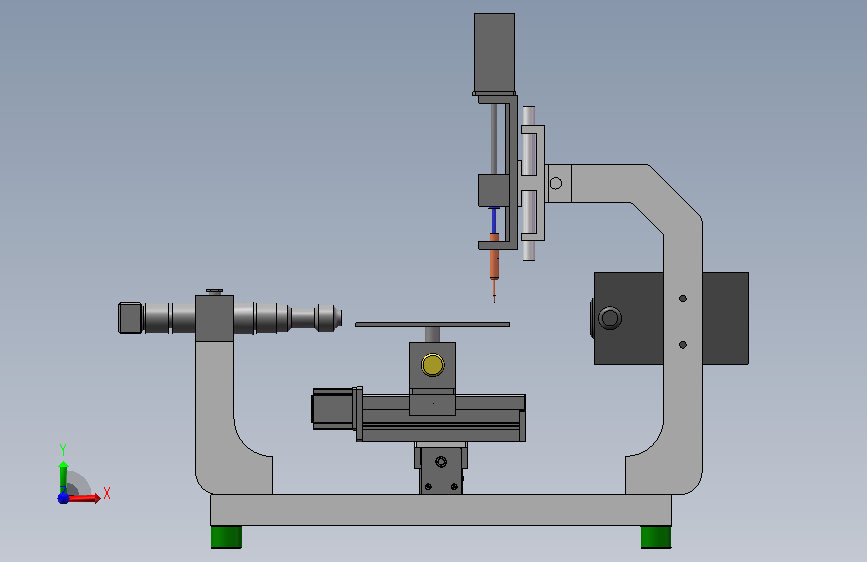Select the yellow knob on the stage block
The image size is (867, 562).
[x=432, y=365]
